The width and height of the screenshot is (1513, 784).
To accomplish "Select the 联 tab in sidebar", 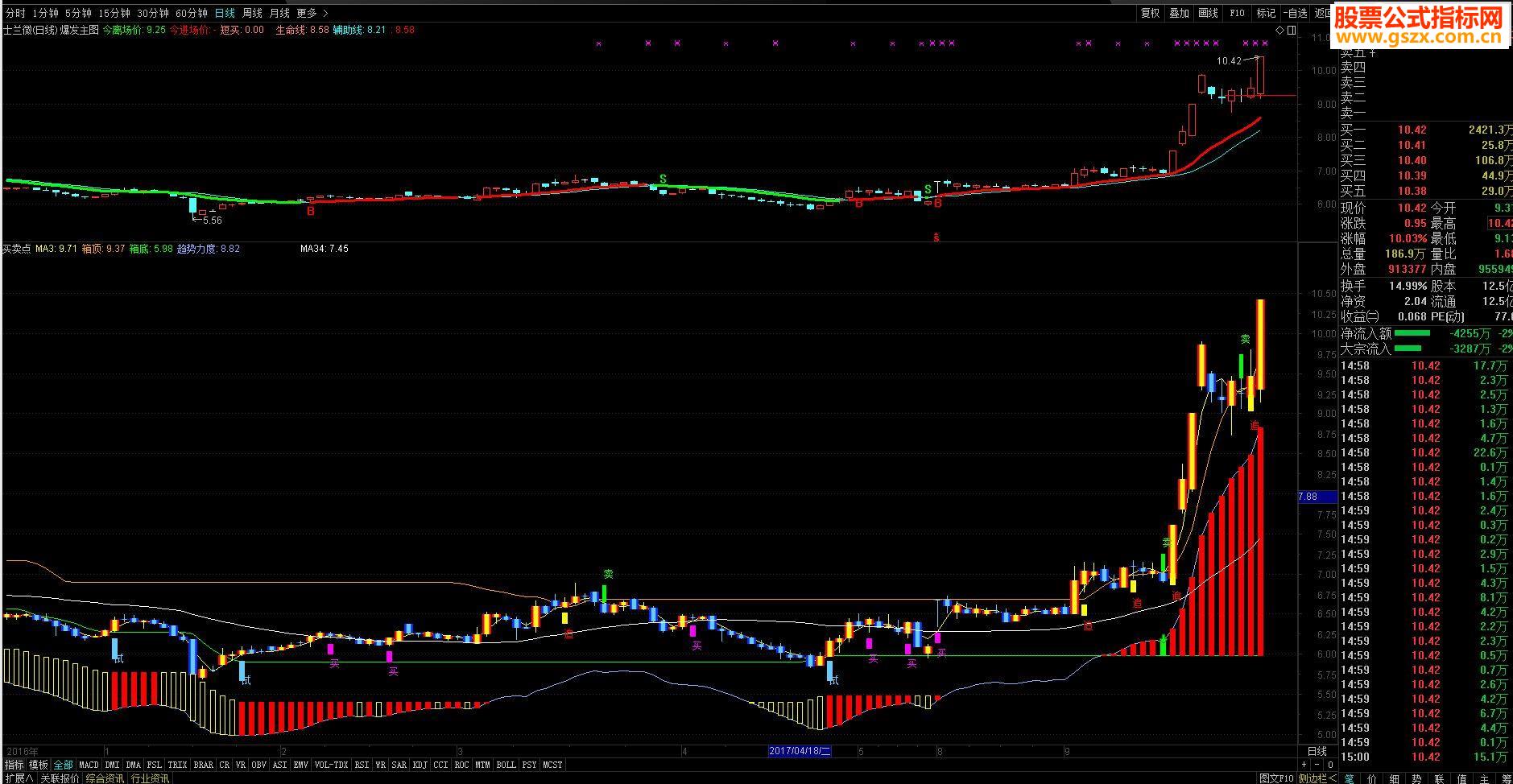I will [1439, 778].
